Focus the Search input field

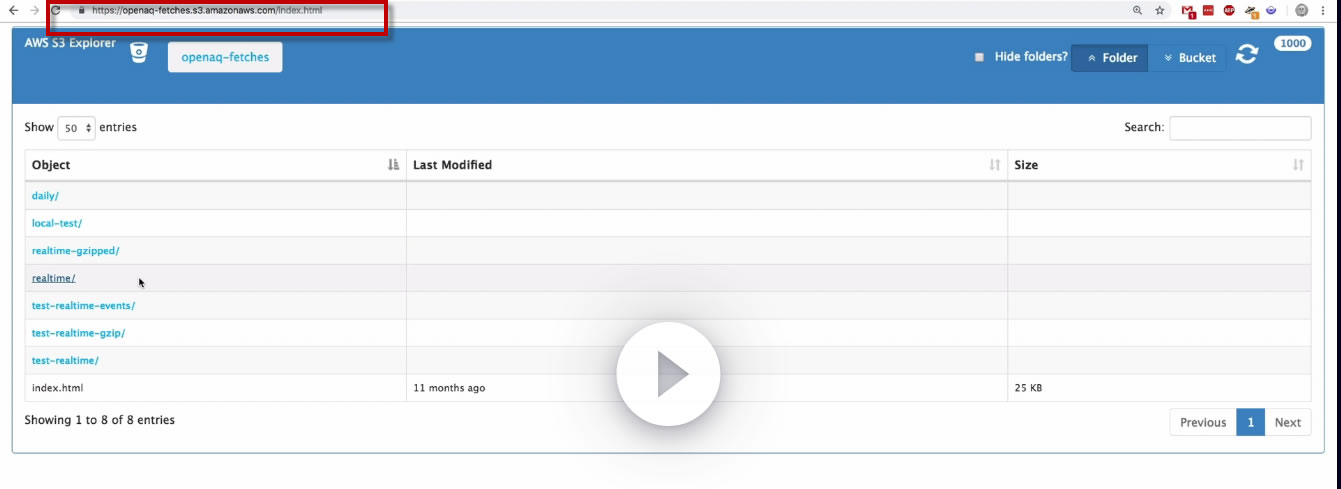[x=1240, y=128]
